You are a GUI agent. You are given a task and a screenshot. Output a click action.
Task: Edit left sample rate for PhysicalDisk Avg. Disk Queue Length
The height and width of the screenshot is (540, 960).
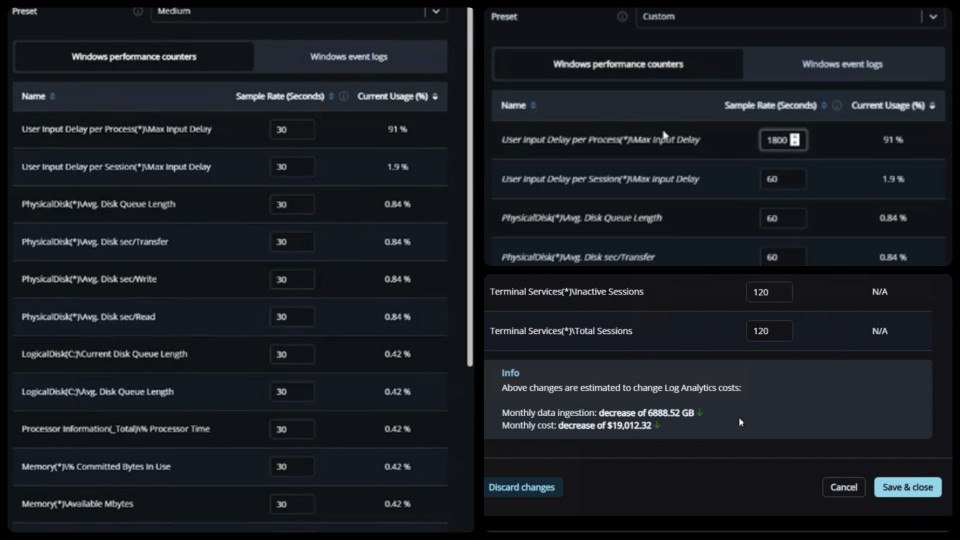[292, 204]
